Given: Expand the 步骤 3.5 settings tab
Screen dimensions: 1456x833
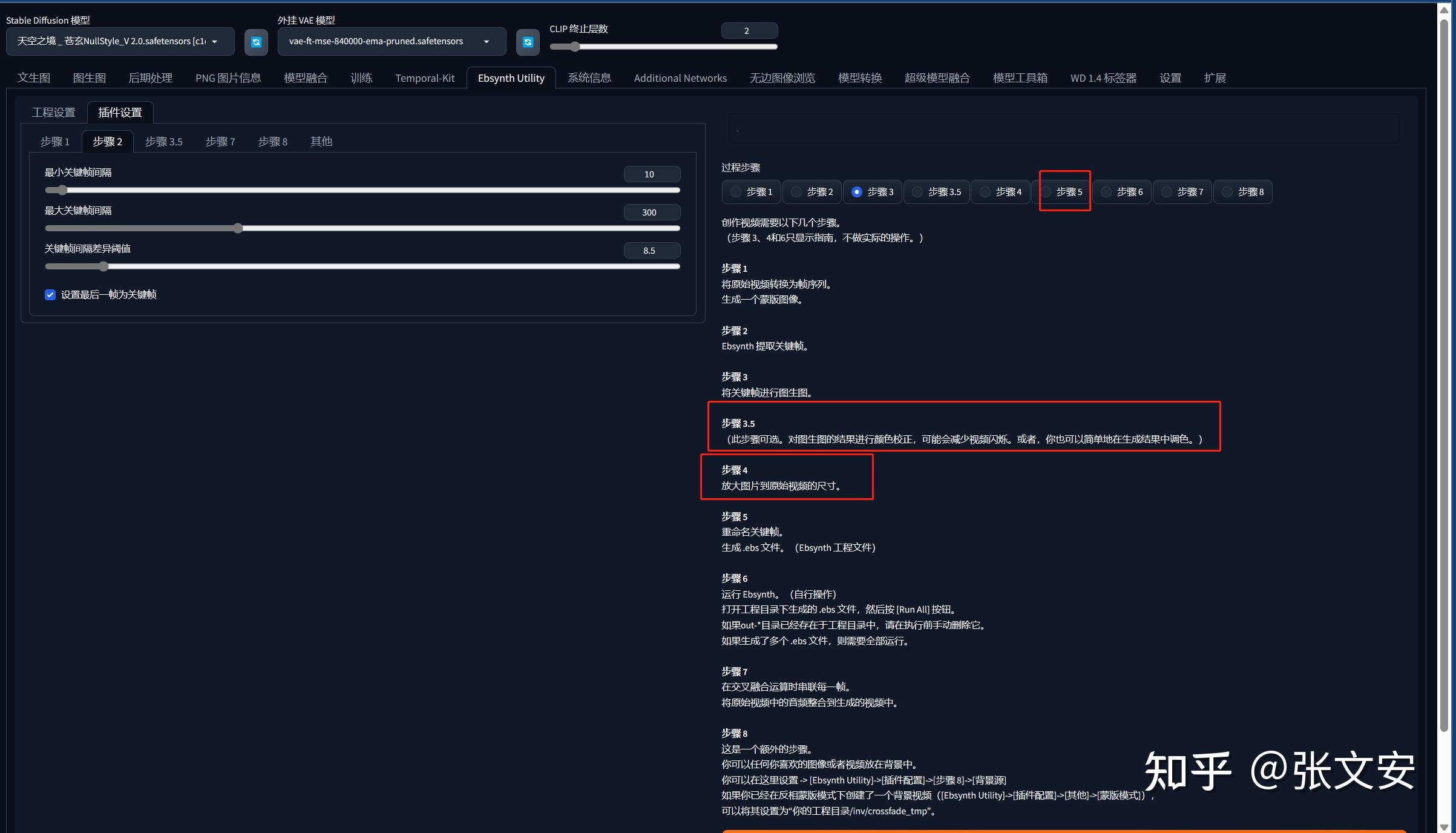Looking at the screenshot, I should point(163,141).
